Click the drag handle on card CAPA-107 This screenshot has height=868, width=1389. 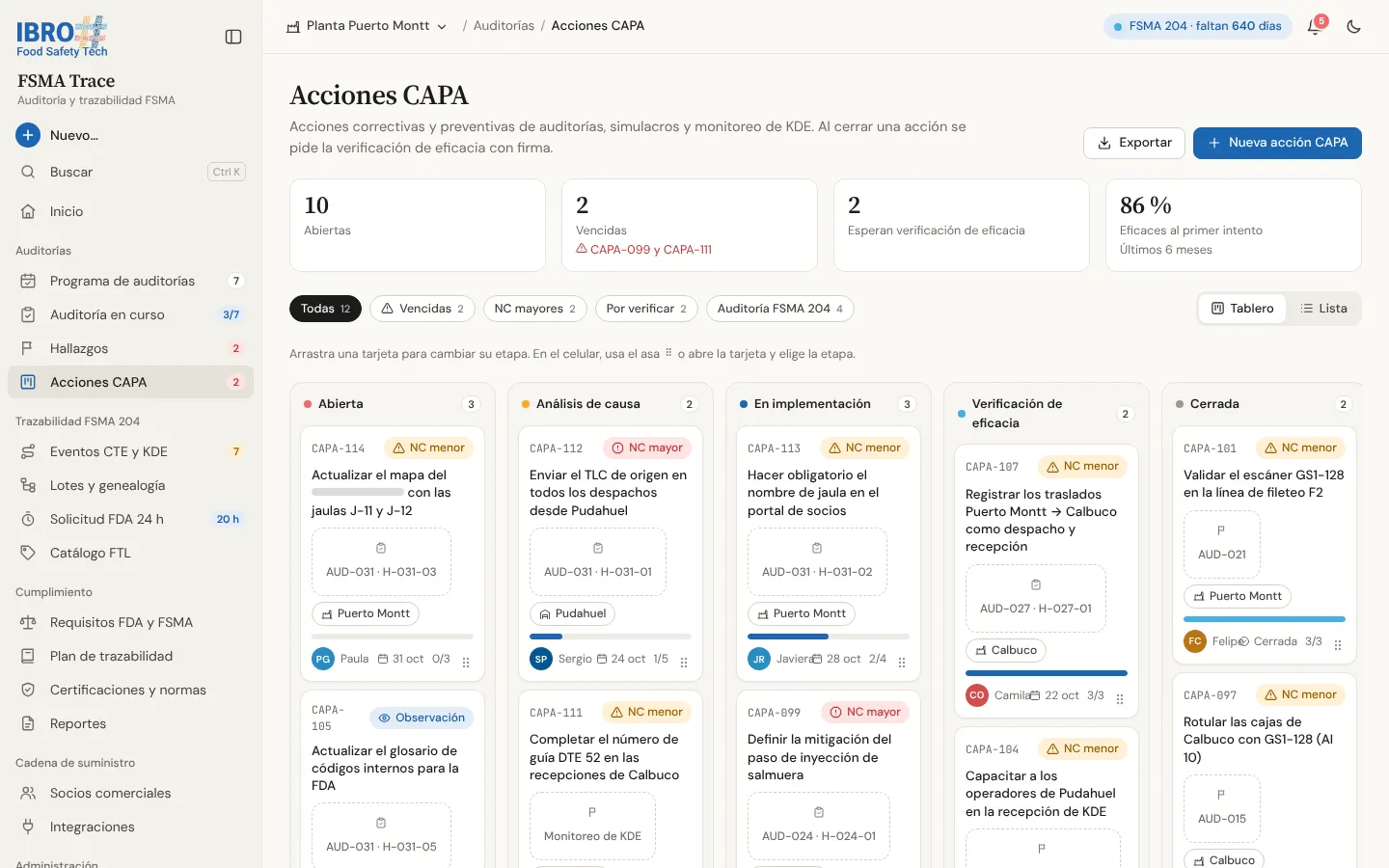coord(1120,699)
